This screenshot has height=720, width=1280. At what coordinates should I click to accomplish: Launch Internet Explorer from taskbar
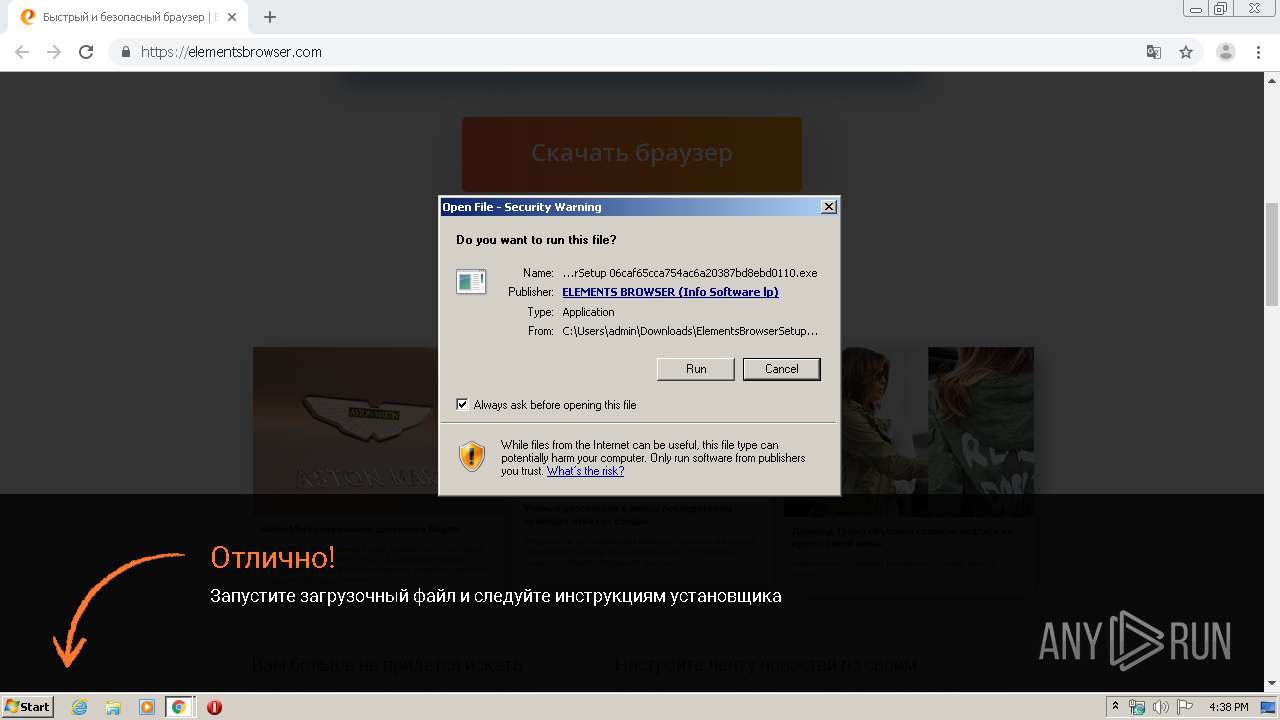[79, 707]
